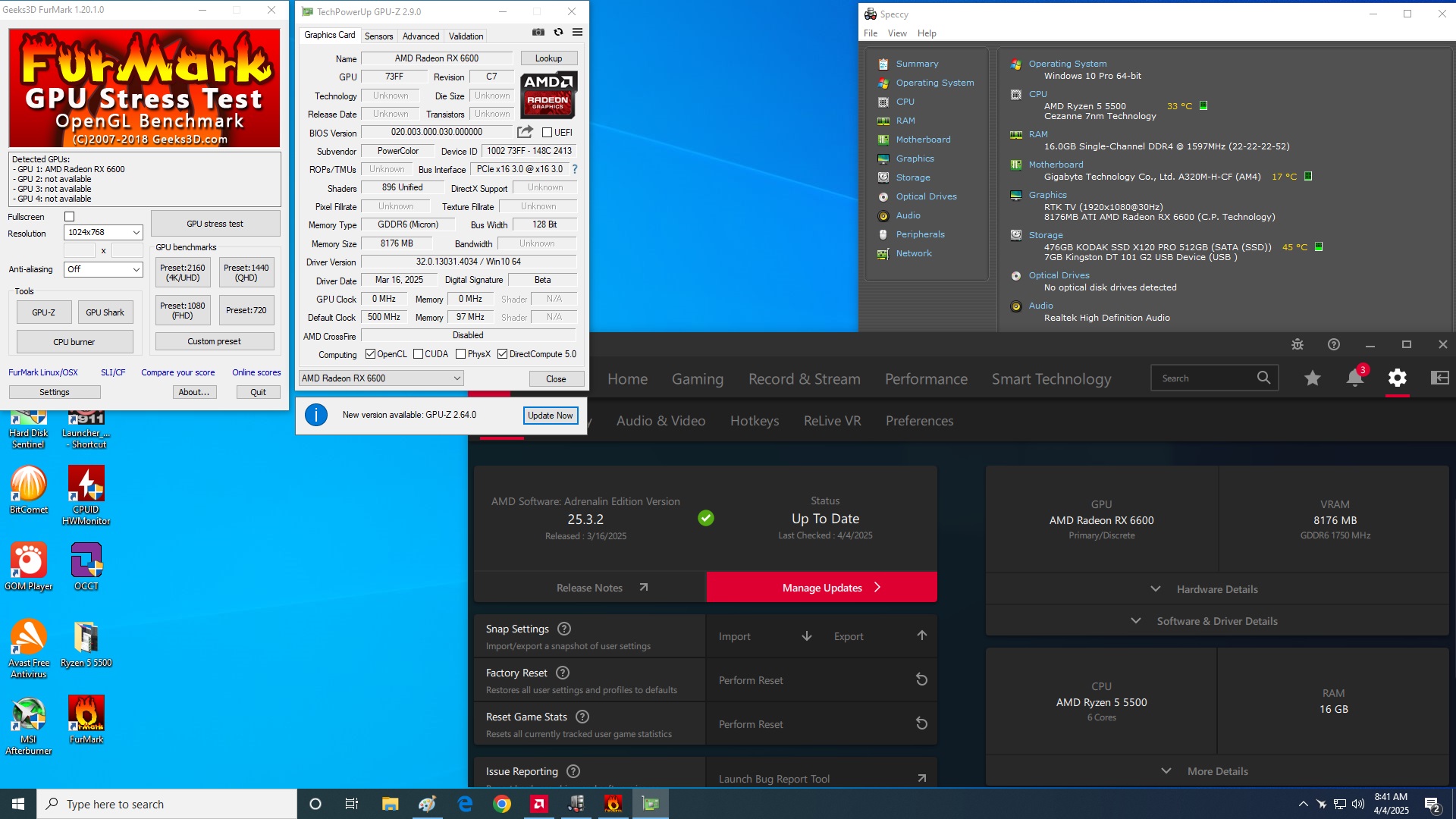Image resolution: width=1456 pixels, height=819 pixels.
Task: Expand More Details under CPU
Action: click(1217, 771)
